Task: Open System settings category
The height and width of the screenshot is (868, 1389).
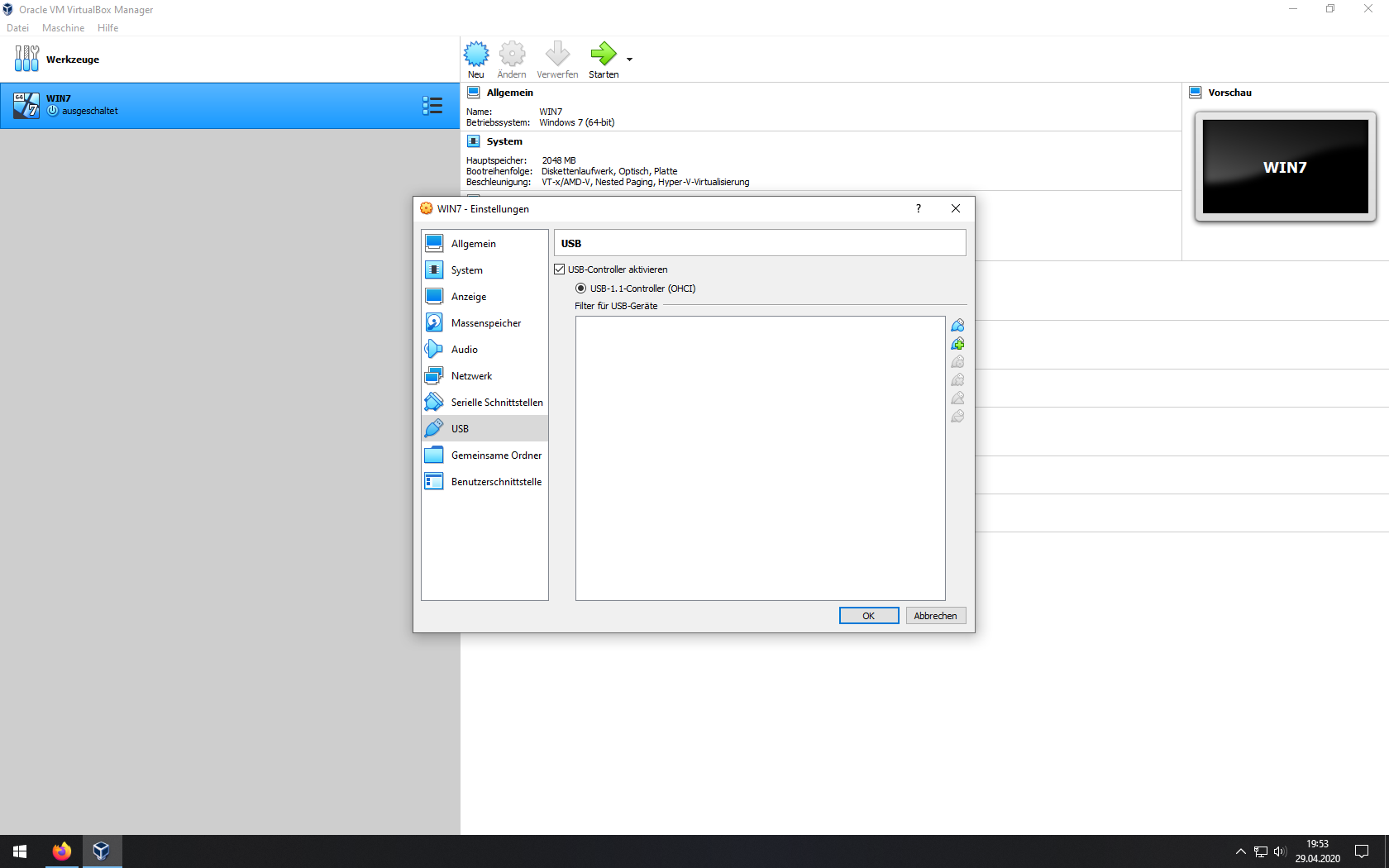Action: (x=484, y=270)
